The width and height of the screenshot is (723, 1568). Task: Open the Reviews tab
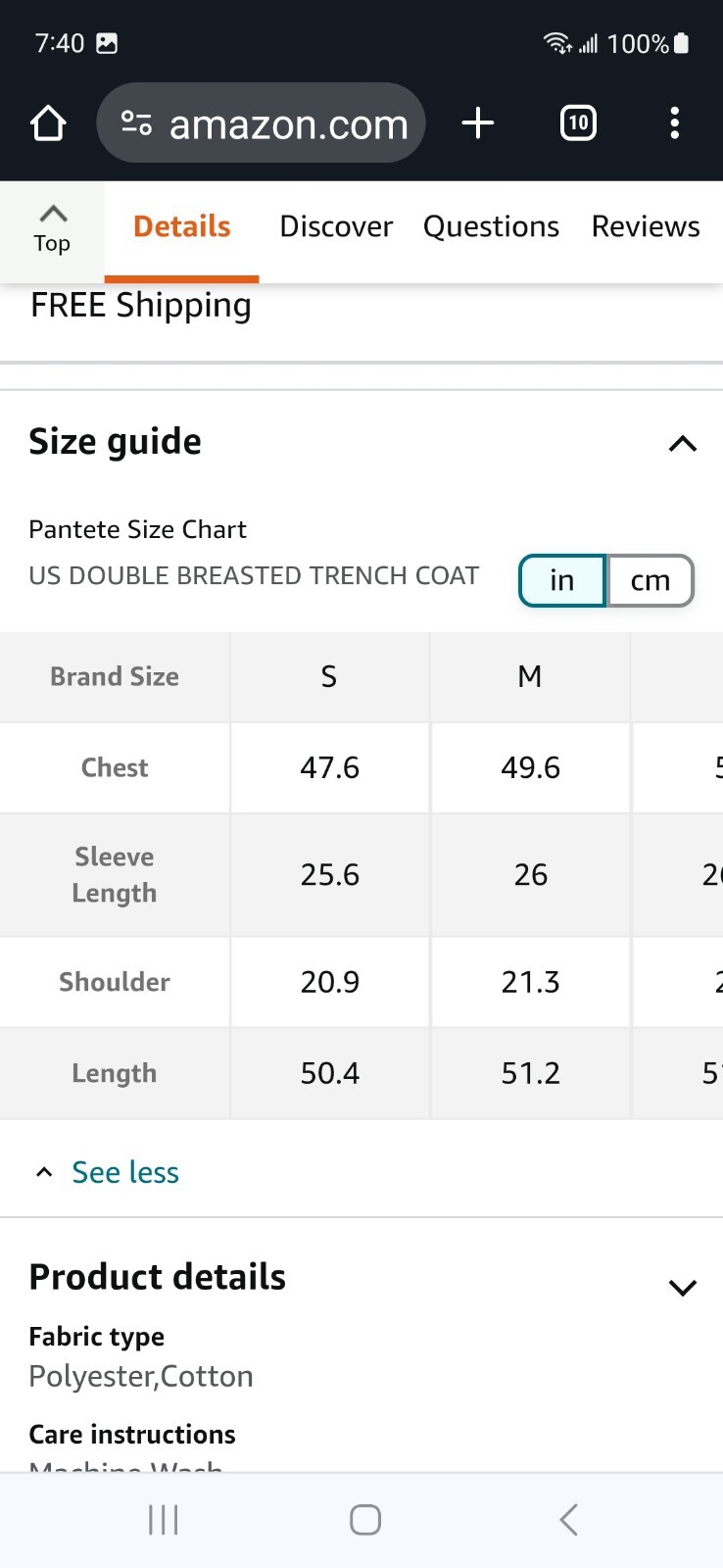click(x=646, y=226)
